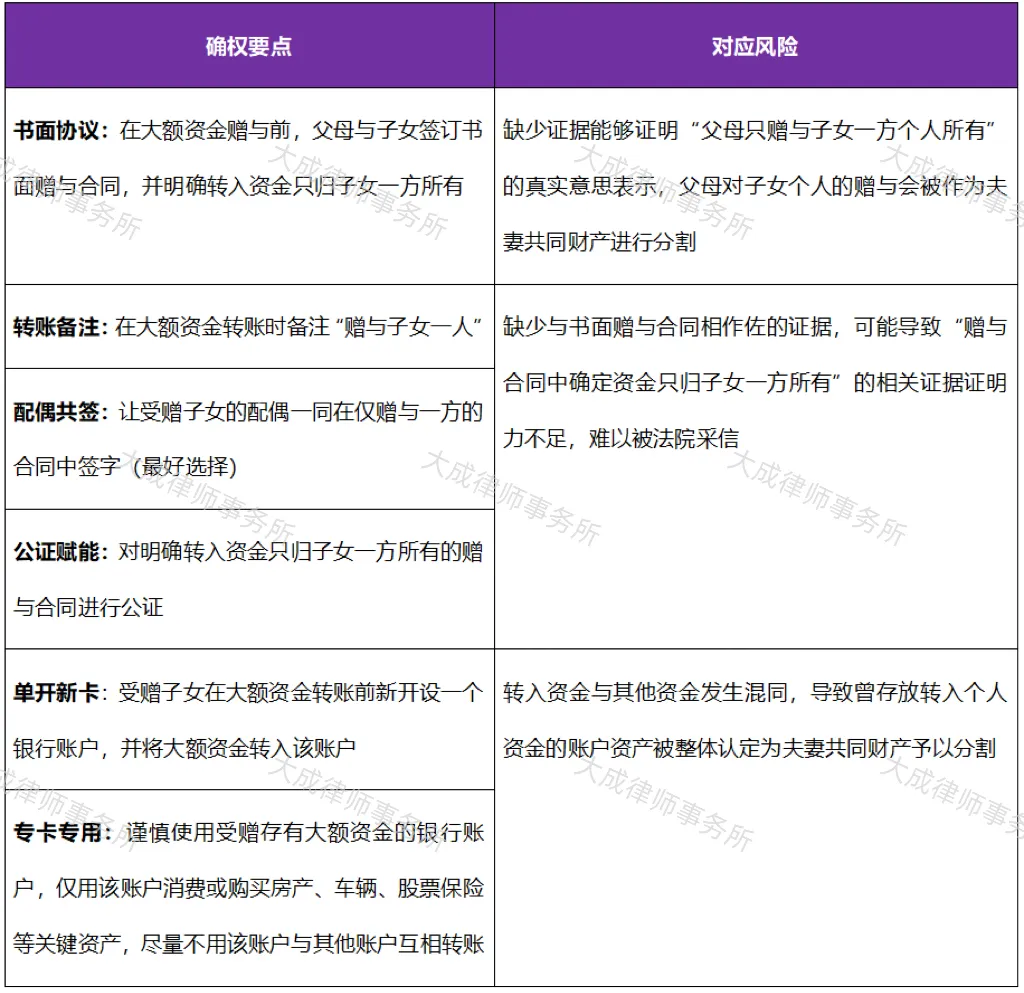
Task: Click the 确权要点 column header
Action: [x=249, y=46]
